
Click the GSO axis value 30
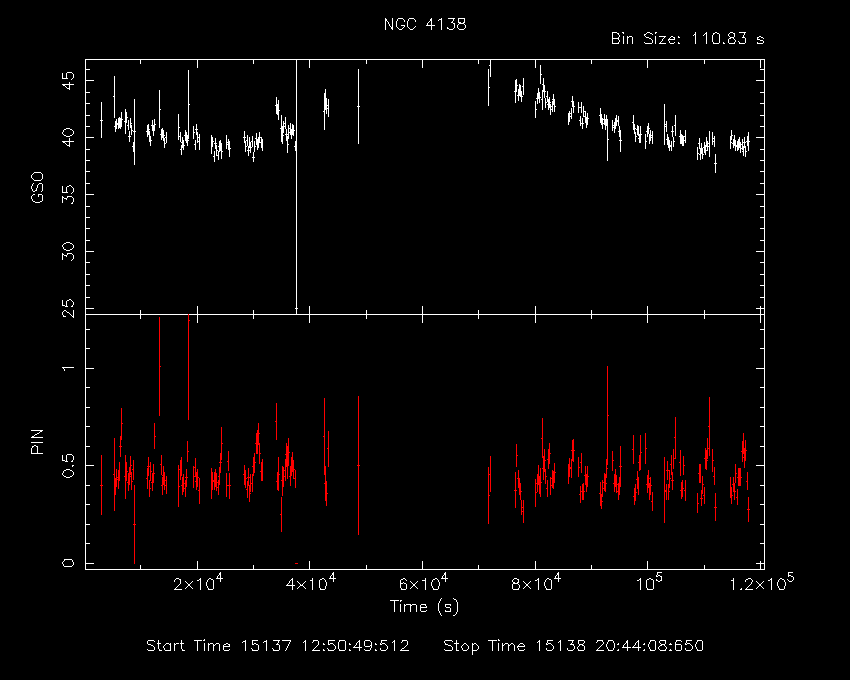click(68, 251)
